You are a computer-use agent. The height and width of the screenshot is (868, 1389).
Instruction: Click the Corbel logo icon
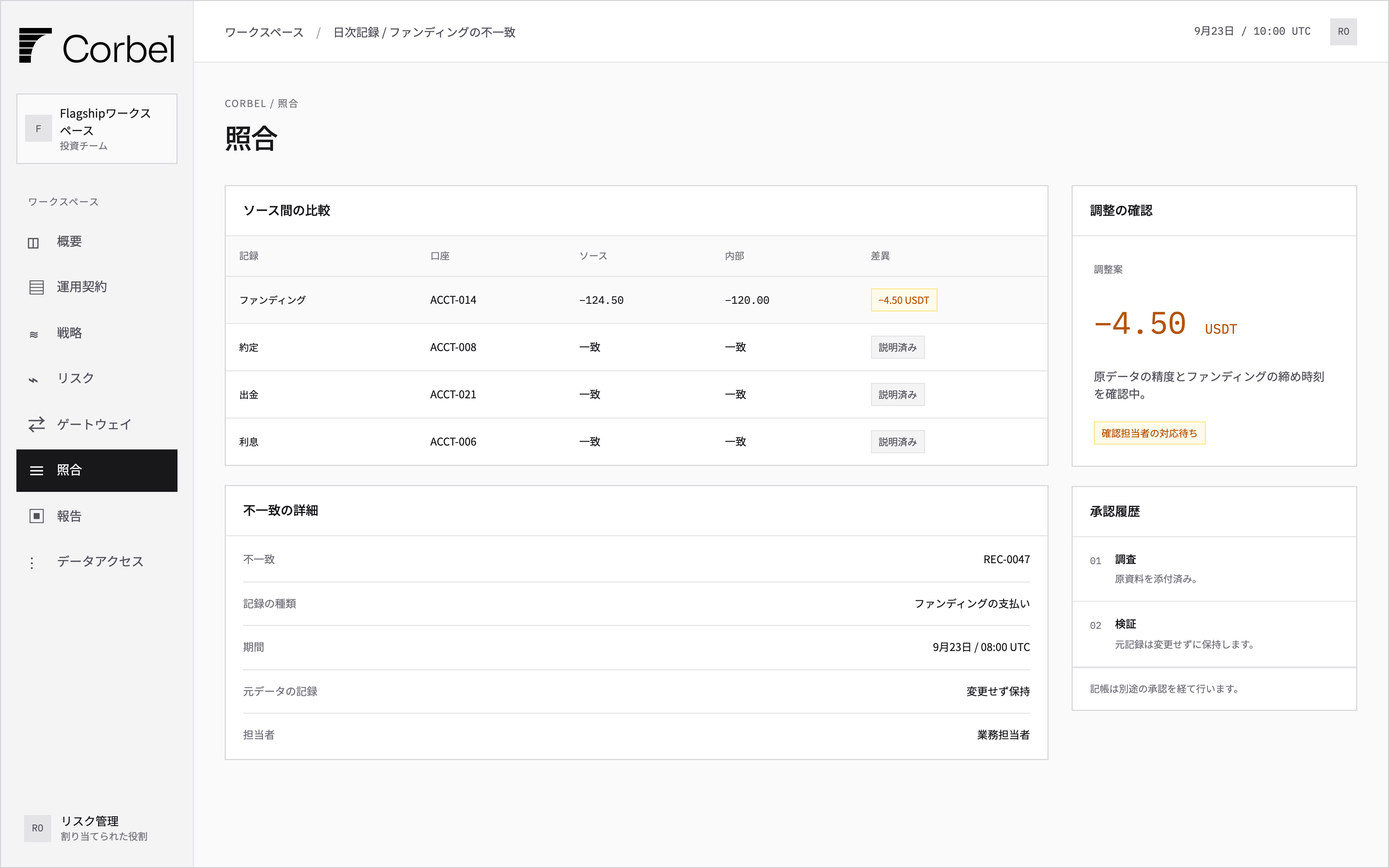click(35, 45)
